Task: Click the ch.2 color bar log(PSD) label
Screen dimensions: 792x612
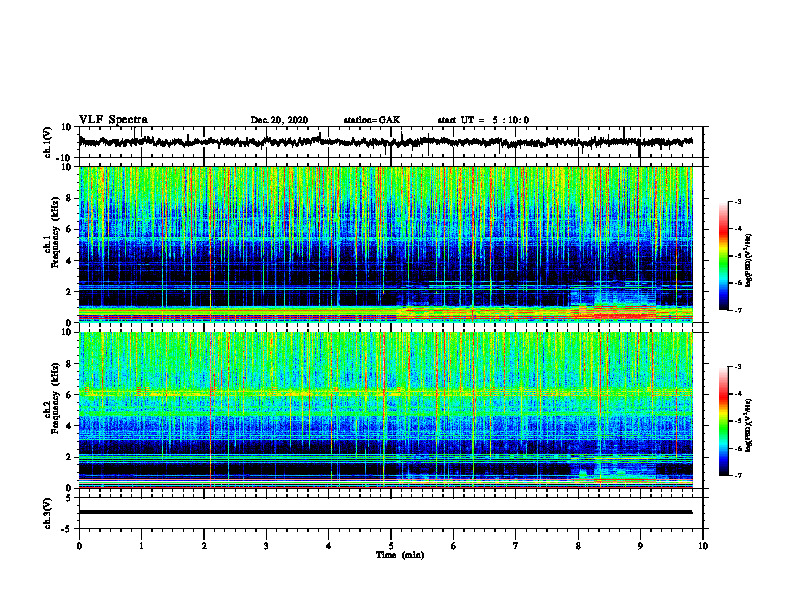Action: [749, 425]
